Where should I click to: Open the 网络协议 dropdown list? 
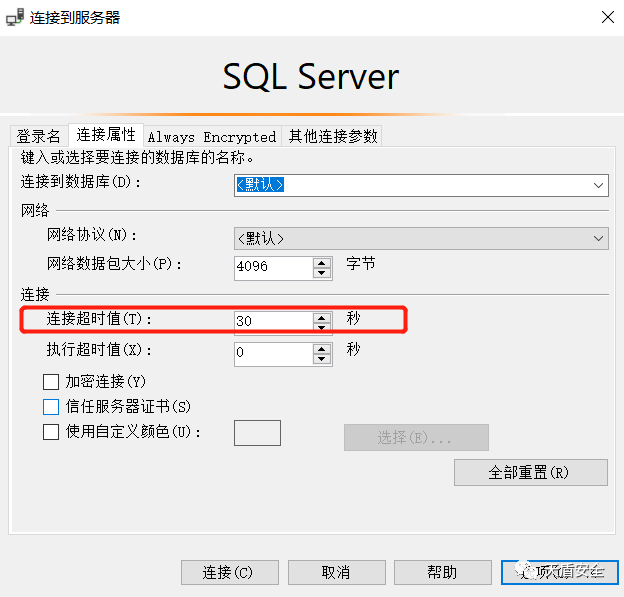598,238
